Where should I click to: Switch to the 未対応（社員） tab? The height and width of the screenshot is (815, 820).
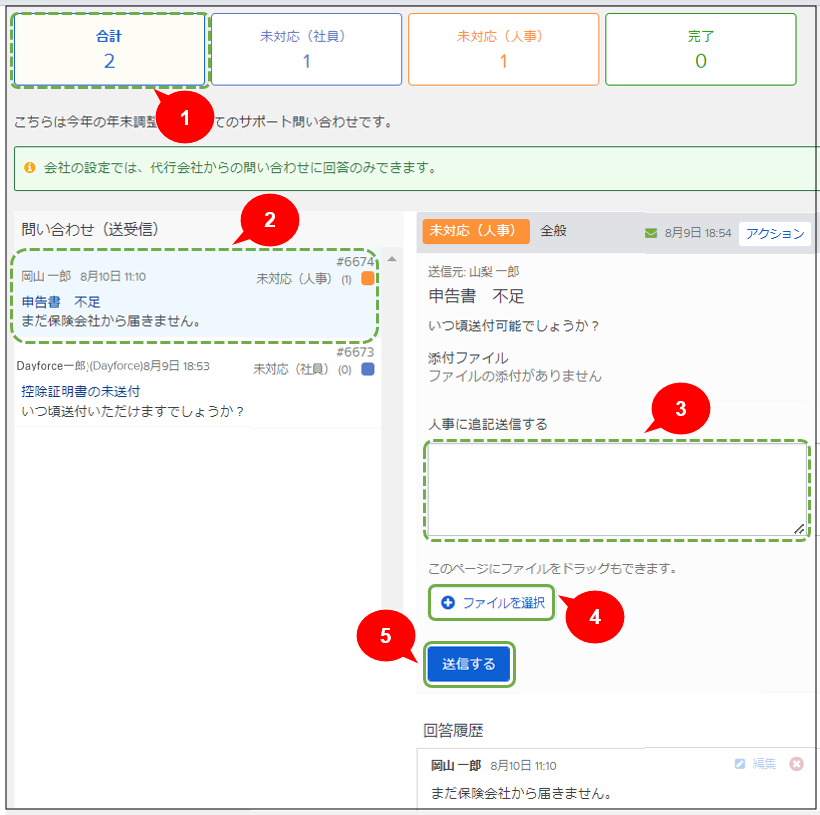tap(306, 49)
